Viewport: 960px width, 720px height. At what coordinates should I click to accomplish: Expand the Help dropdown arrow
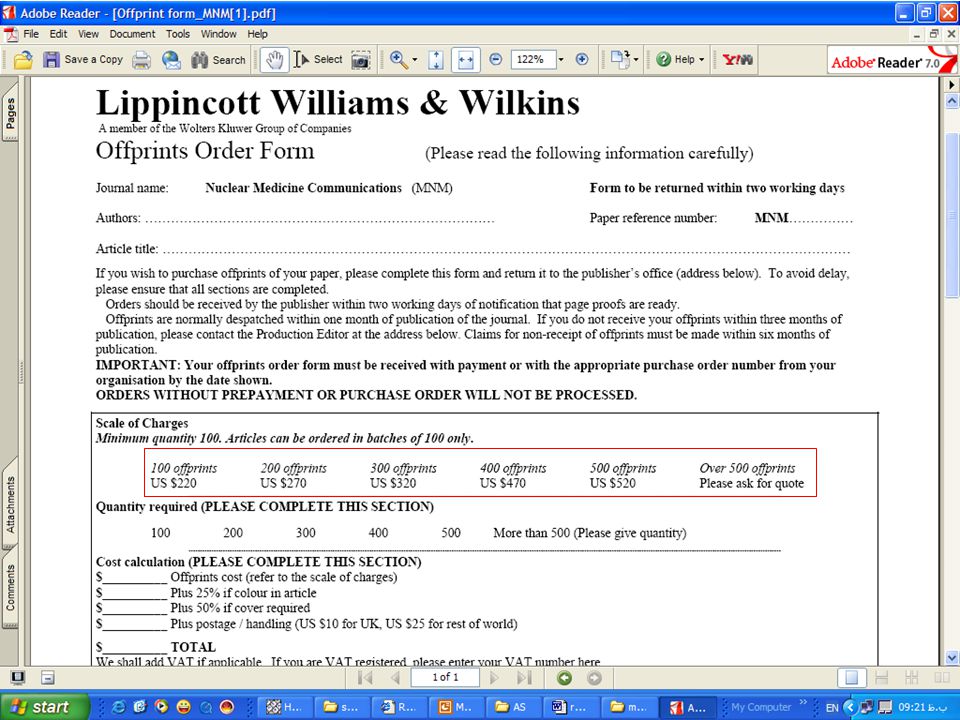tap(702, 59)
